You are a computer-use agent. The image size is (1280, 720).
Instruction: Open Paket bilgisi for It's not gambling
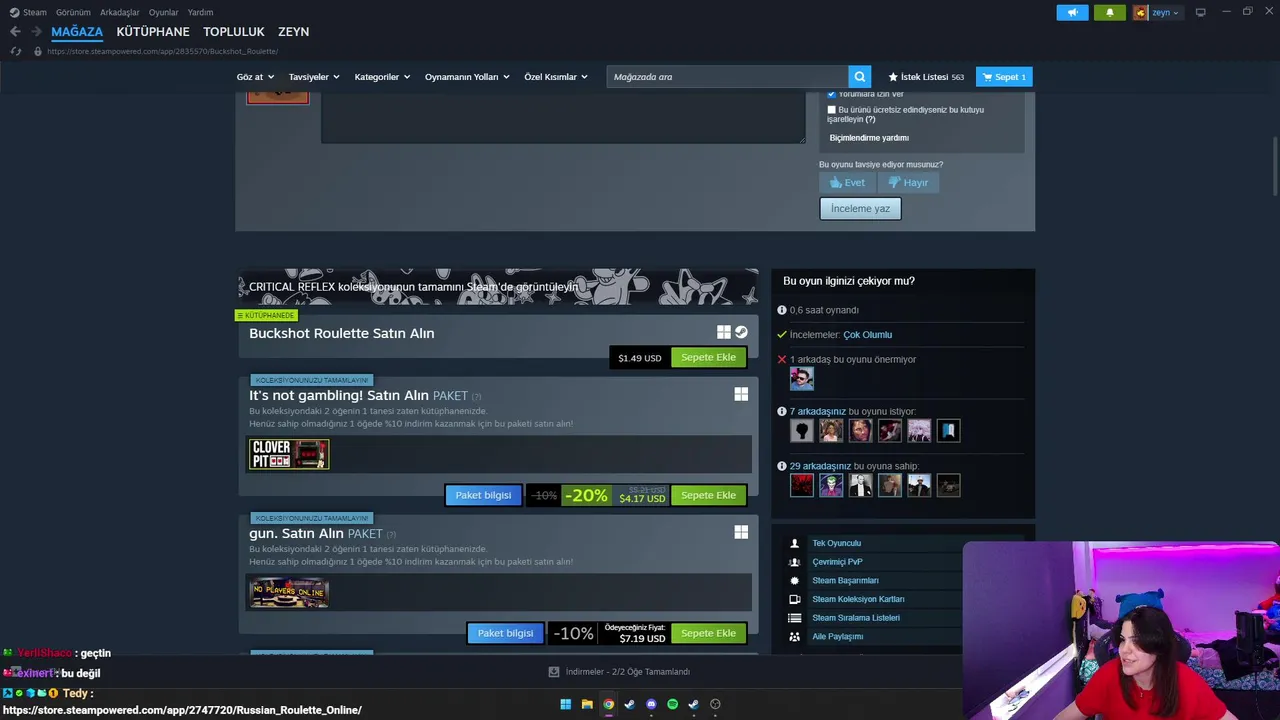483,495
